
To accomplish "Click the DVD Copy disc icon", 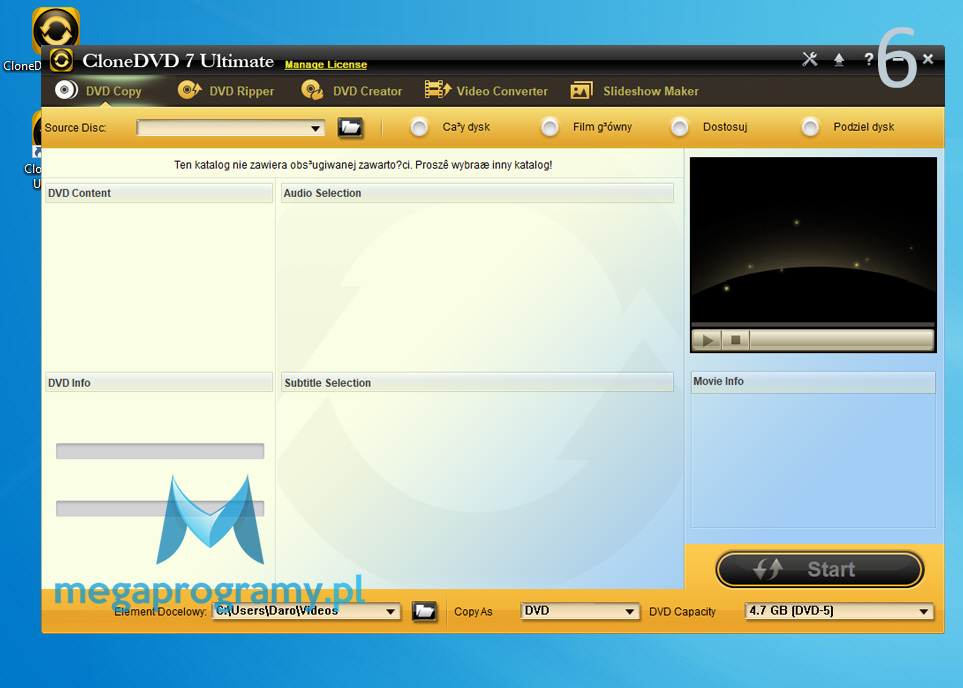I will 66,90.
